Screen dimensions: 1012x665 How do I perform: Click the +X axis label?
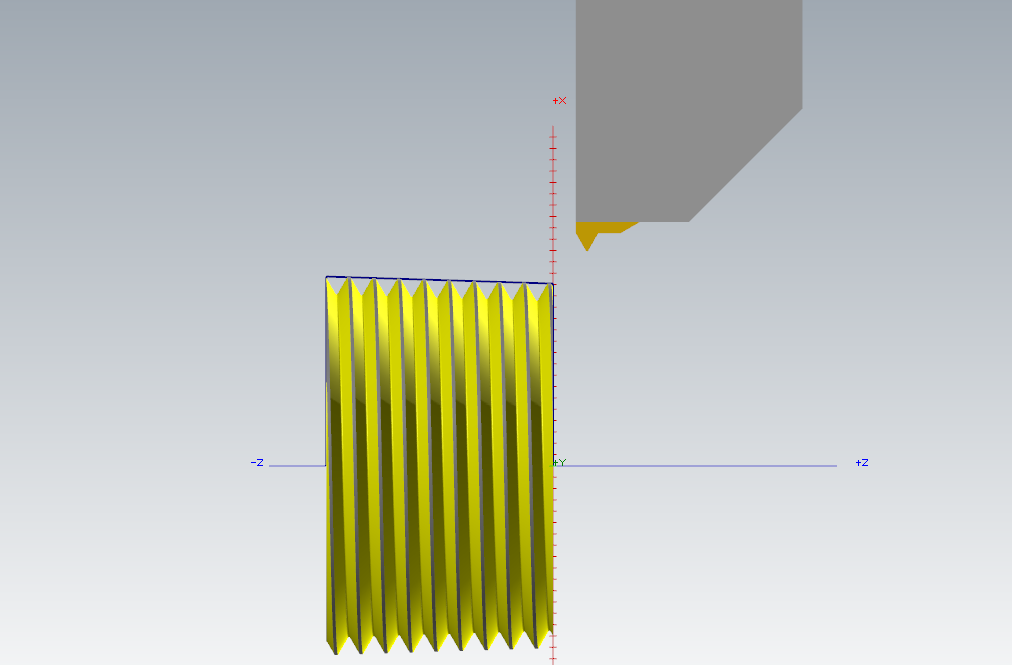pos(560,101)
